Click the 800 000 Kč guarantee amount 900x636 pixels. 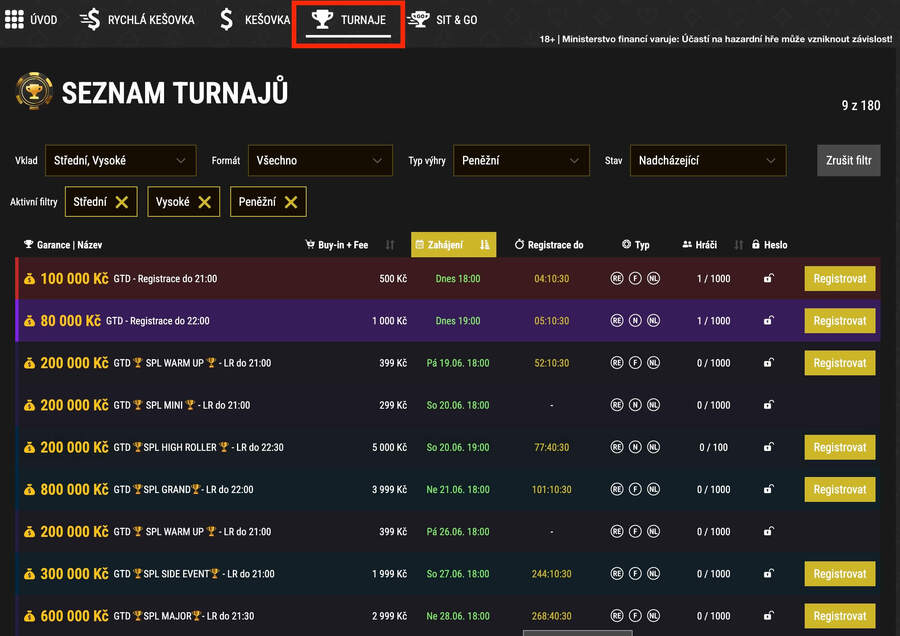[x=75, y=490]
